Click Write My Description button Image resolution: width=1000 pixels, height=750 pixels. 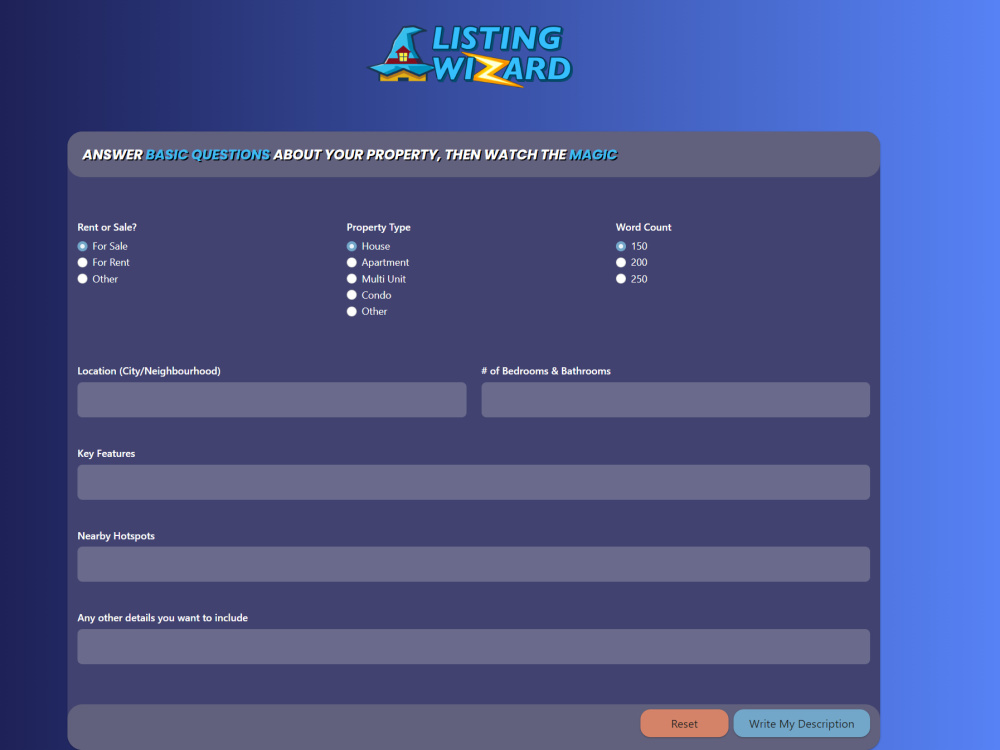pyautogui.click(x=802, y=724)
